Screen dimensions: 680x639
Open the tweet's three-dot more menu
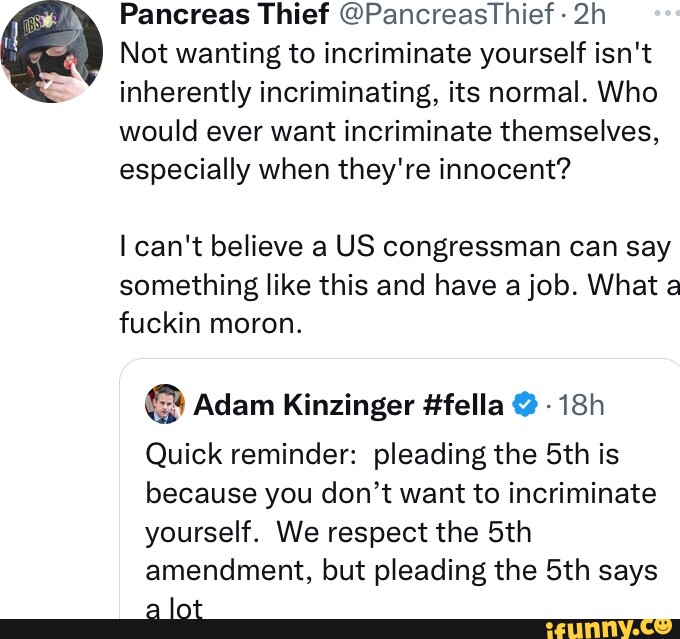(664, 15)
